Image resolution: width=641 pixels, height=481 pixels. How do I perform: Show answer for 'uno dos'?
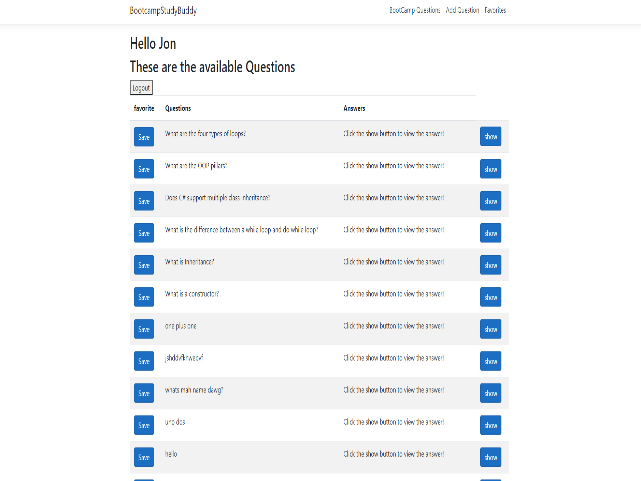click(x=491, y=425)
